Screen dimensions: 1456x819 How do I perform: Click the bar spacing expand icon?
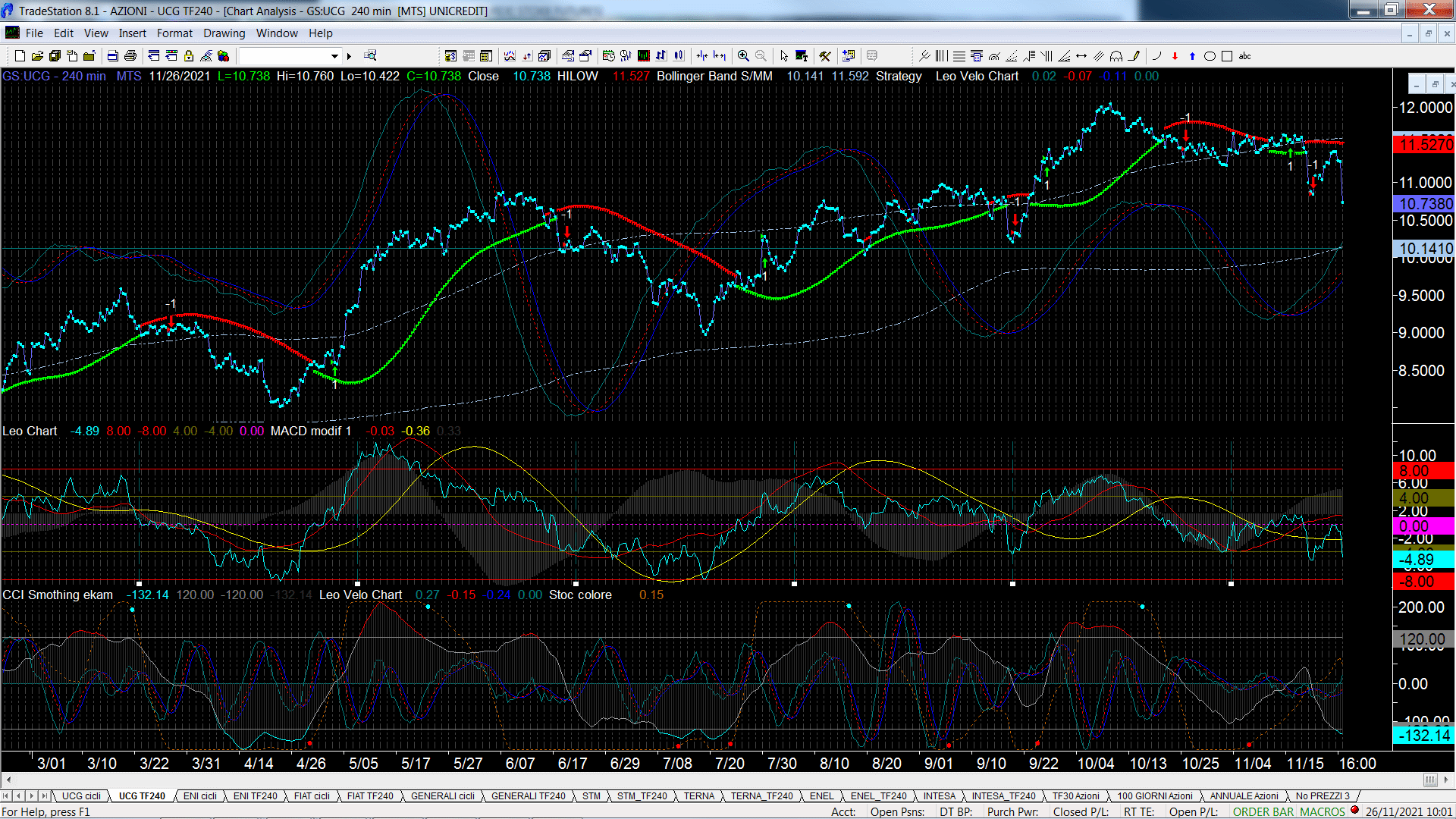[x=720, y=55]
